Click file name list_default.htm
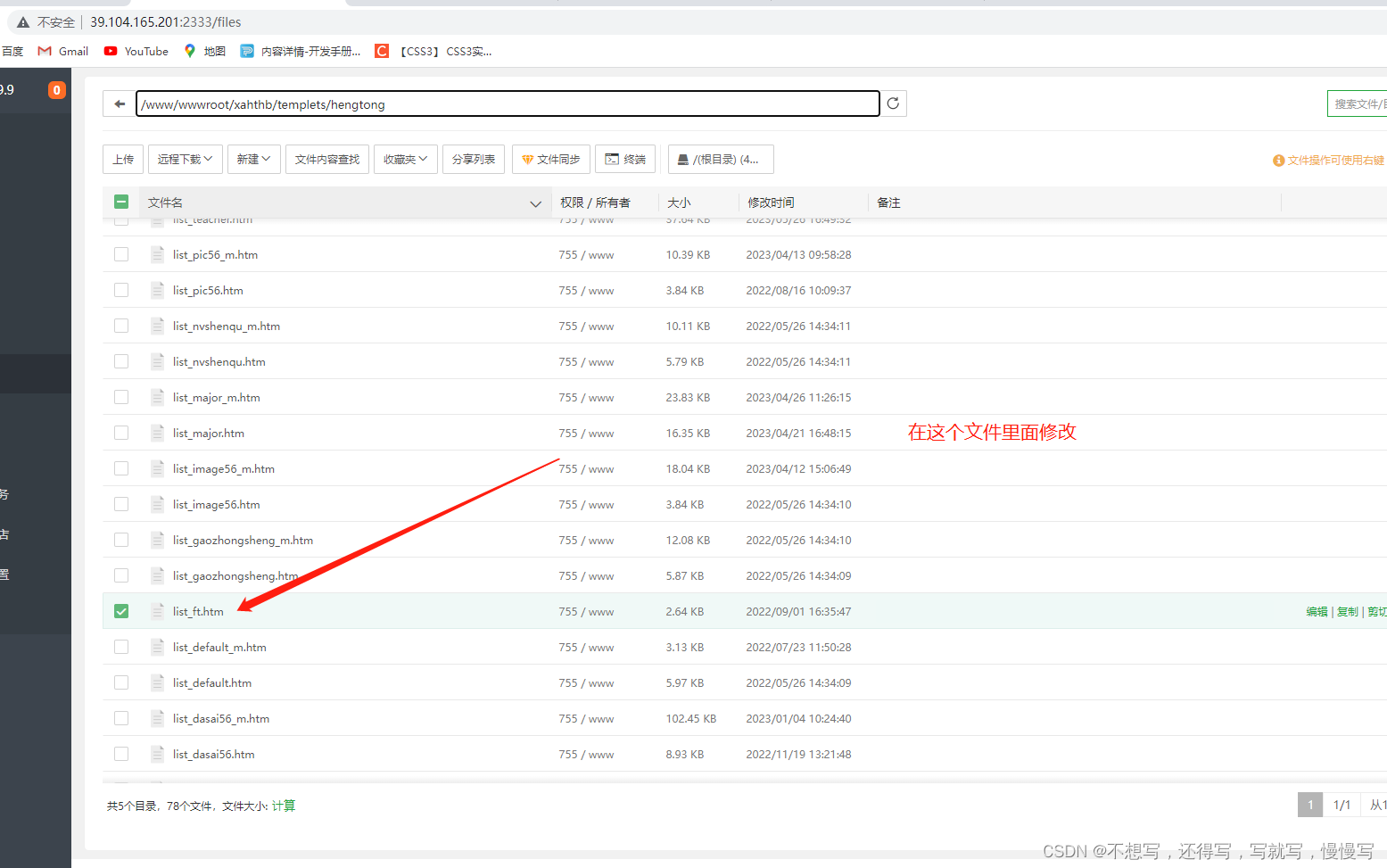The height and width of the screenshot is (868, 1387). point(212,682)
